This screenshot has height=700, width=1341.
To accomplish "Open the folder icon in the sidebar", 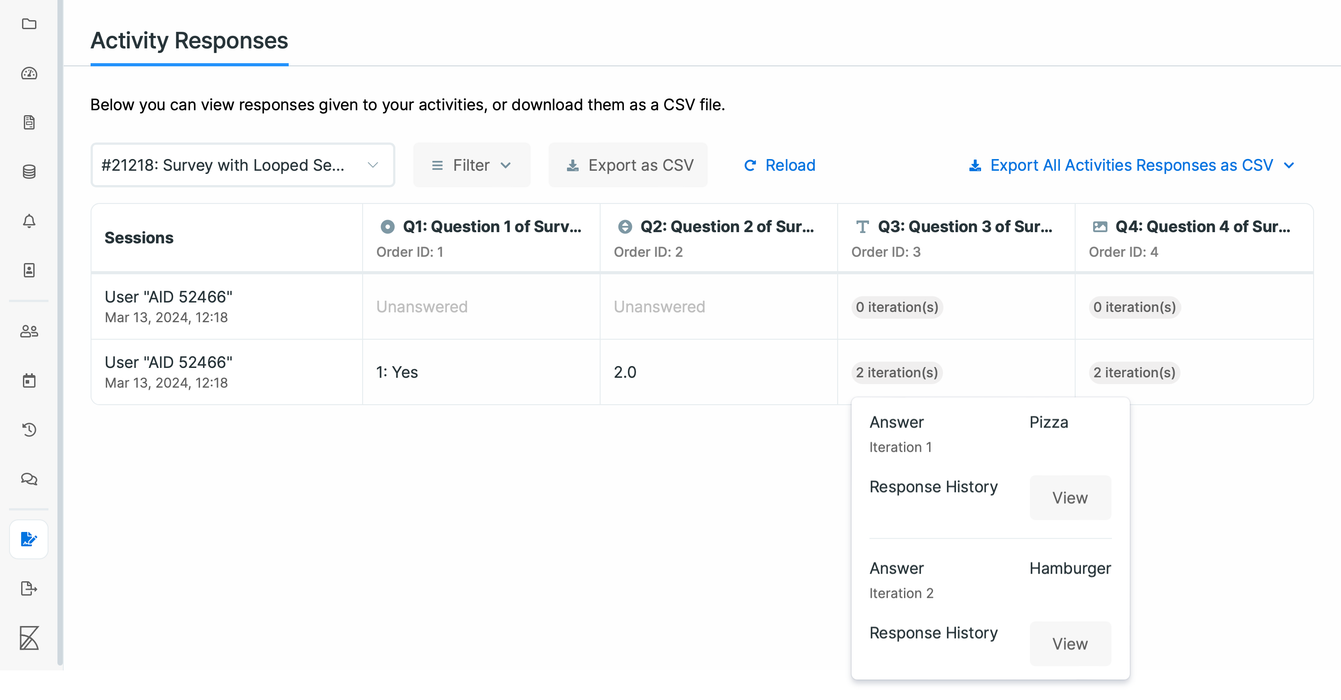I will 28,24.
